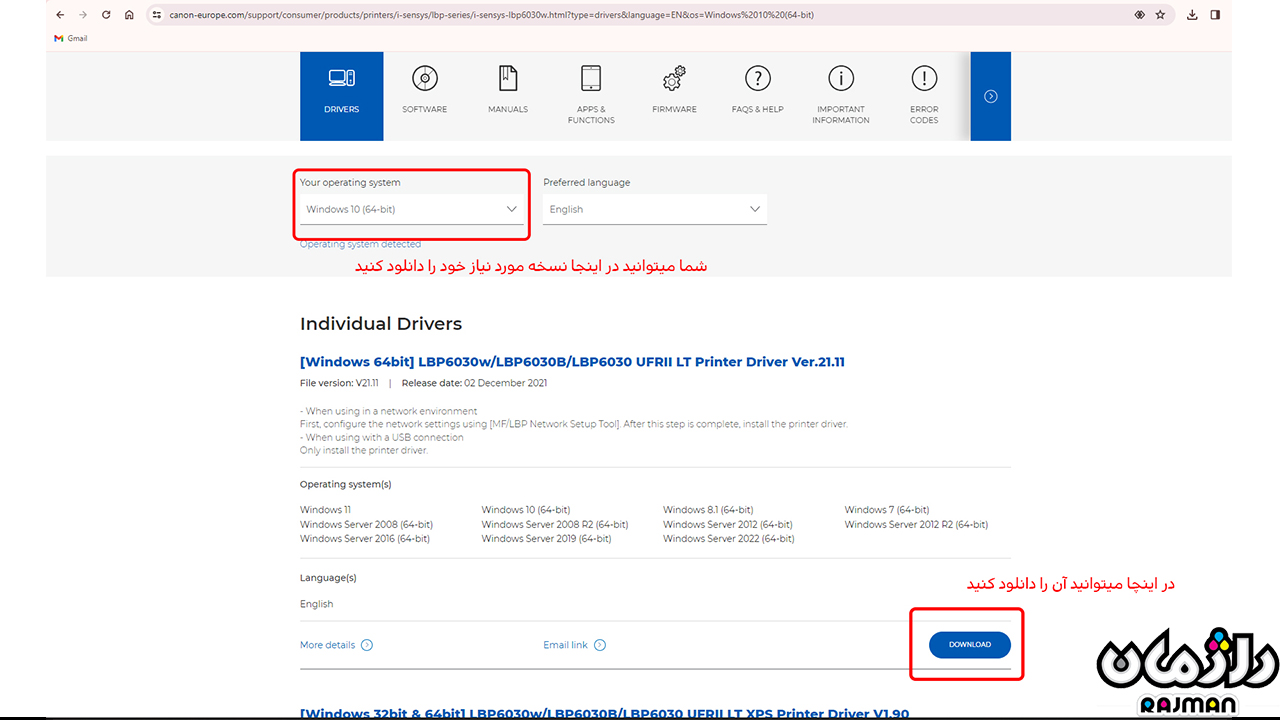Switch to IMPORTANT INFORMATION tab label

point(841,114)
